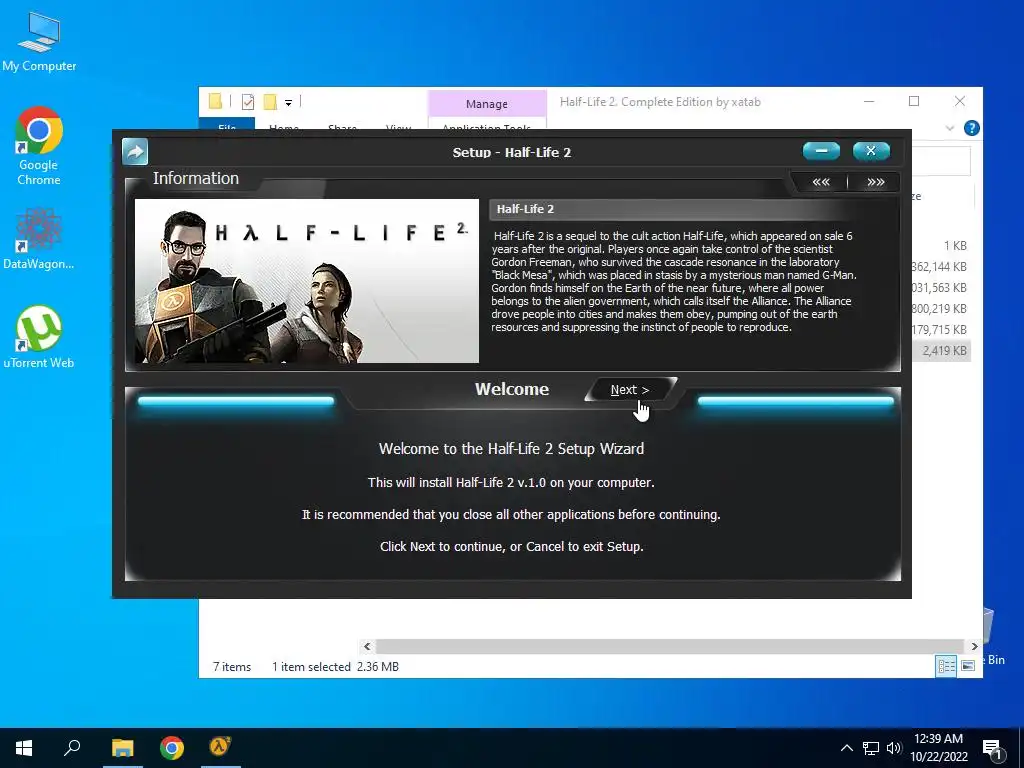Image resolution: width=1024 pixels, height=768 pixels.
Task: Click the folder icon in Explorer title bar
Action: tap(215, 101)
